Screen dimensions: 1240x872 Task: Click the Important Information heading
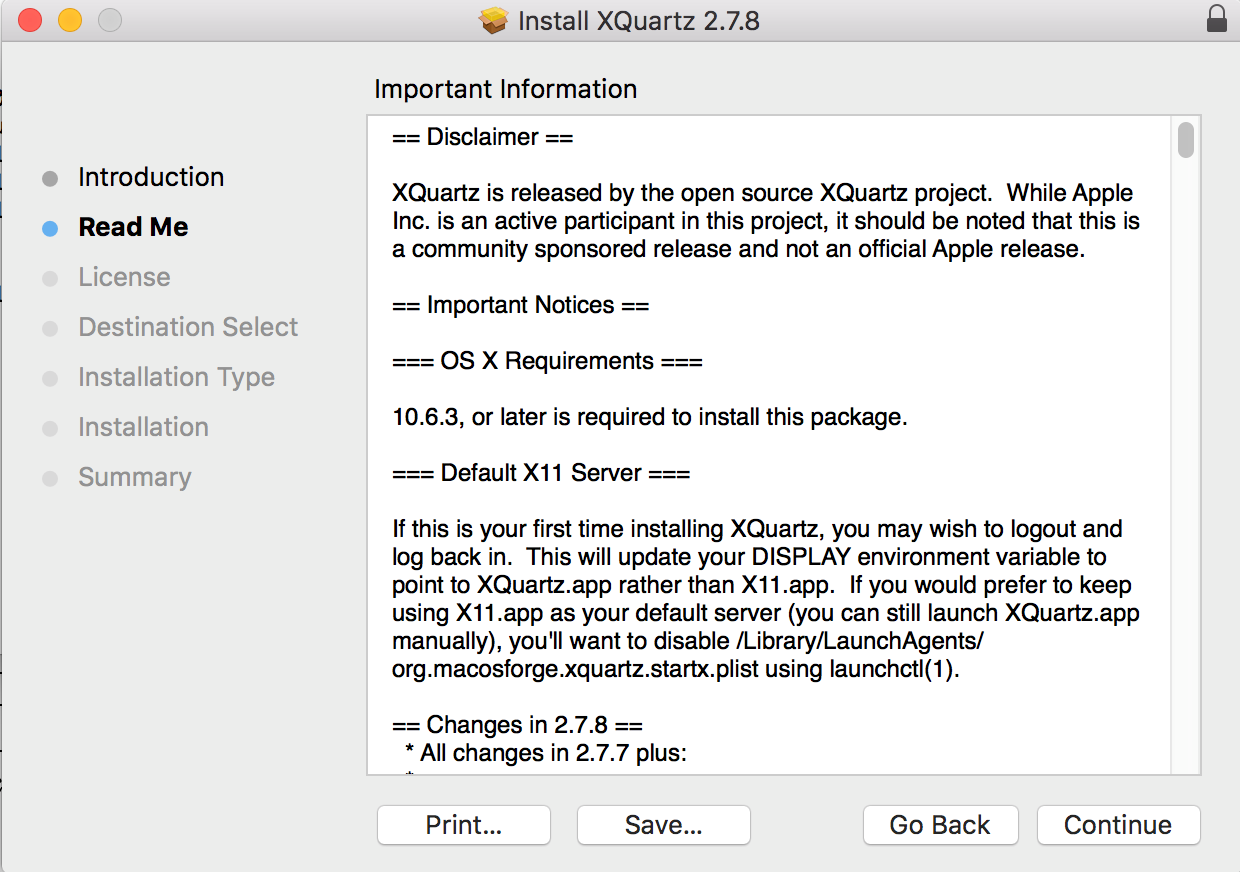[x=505, y=89]
